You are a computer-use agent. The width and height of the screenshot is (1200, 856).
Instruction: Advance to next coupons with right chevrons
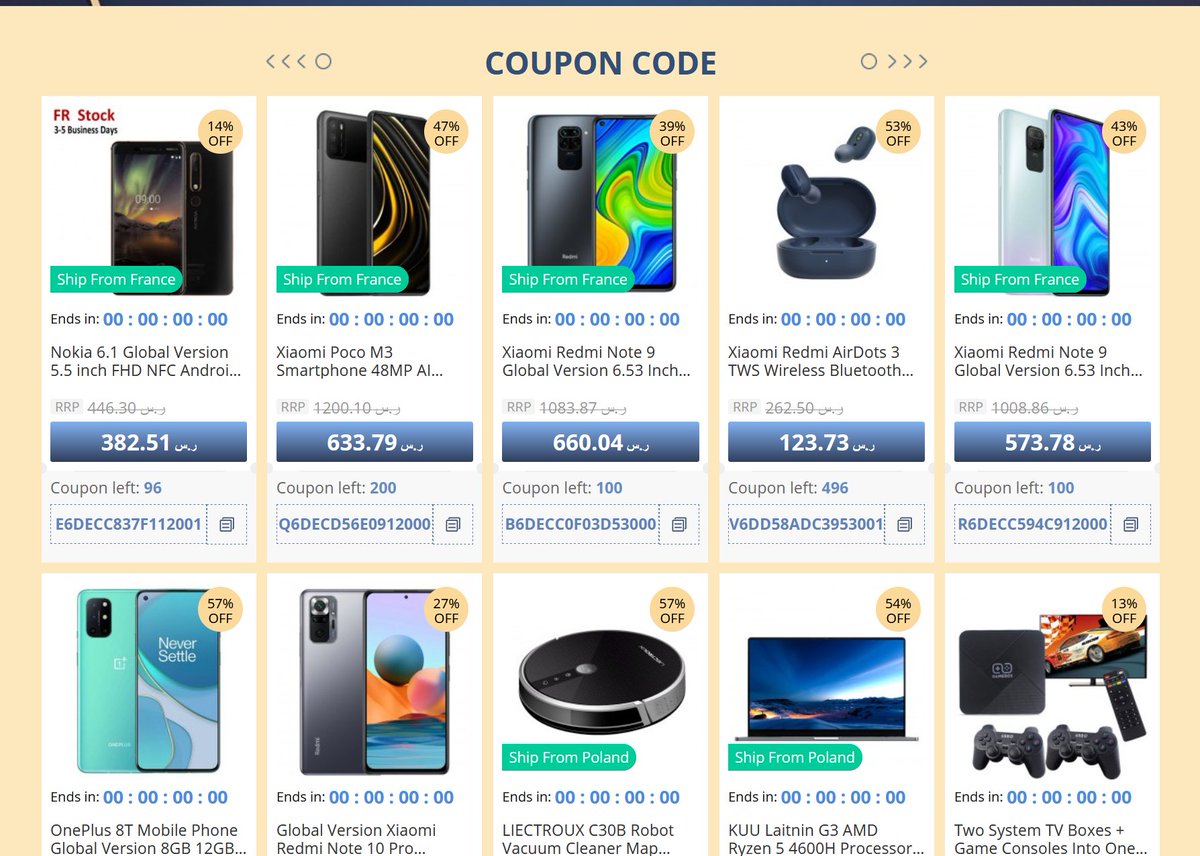[907, 61]
